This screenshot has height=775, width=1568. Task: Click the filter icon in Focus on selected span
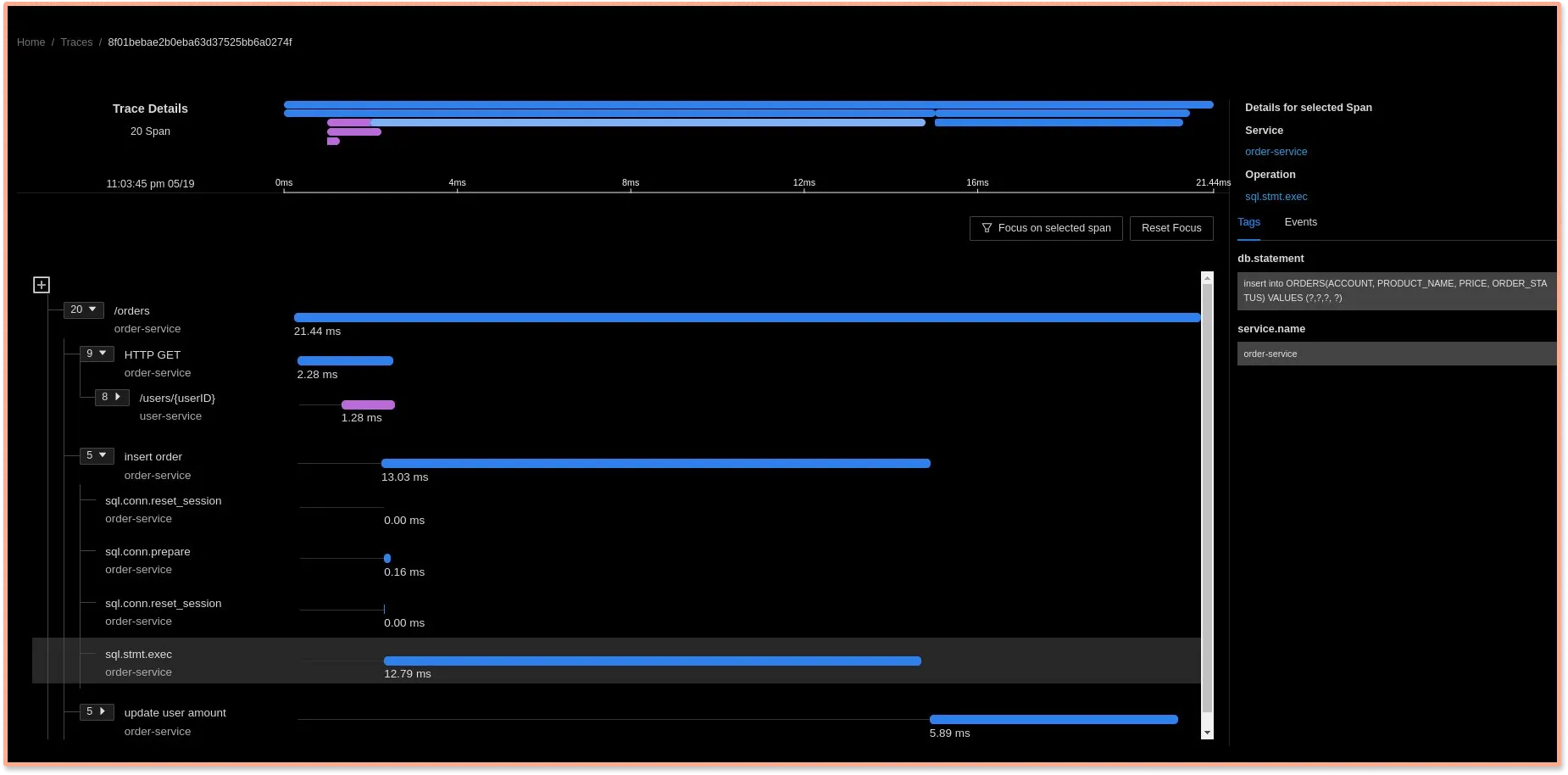pos(987,228)
